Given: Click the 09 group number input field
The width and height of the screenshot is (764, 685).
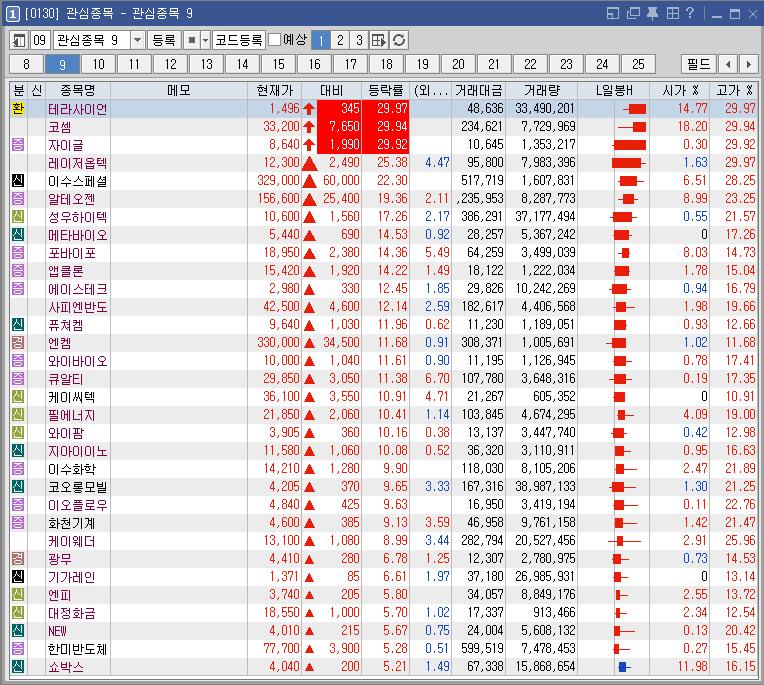Looking at the screenshot, I should pos(40,40).
